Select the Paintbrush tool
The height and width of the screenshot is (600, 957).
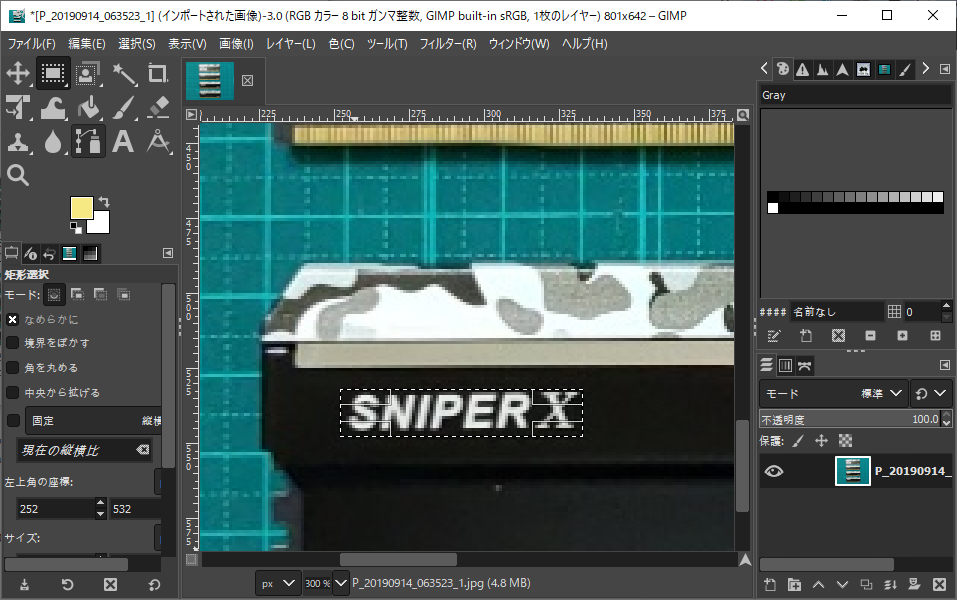tap(123, 107)
